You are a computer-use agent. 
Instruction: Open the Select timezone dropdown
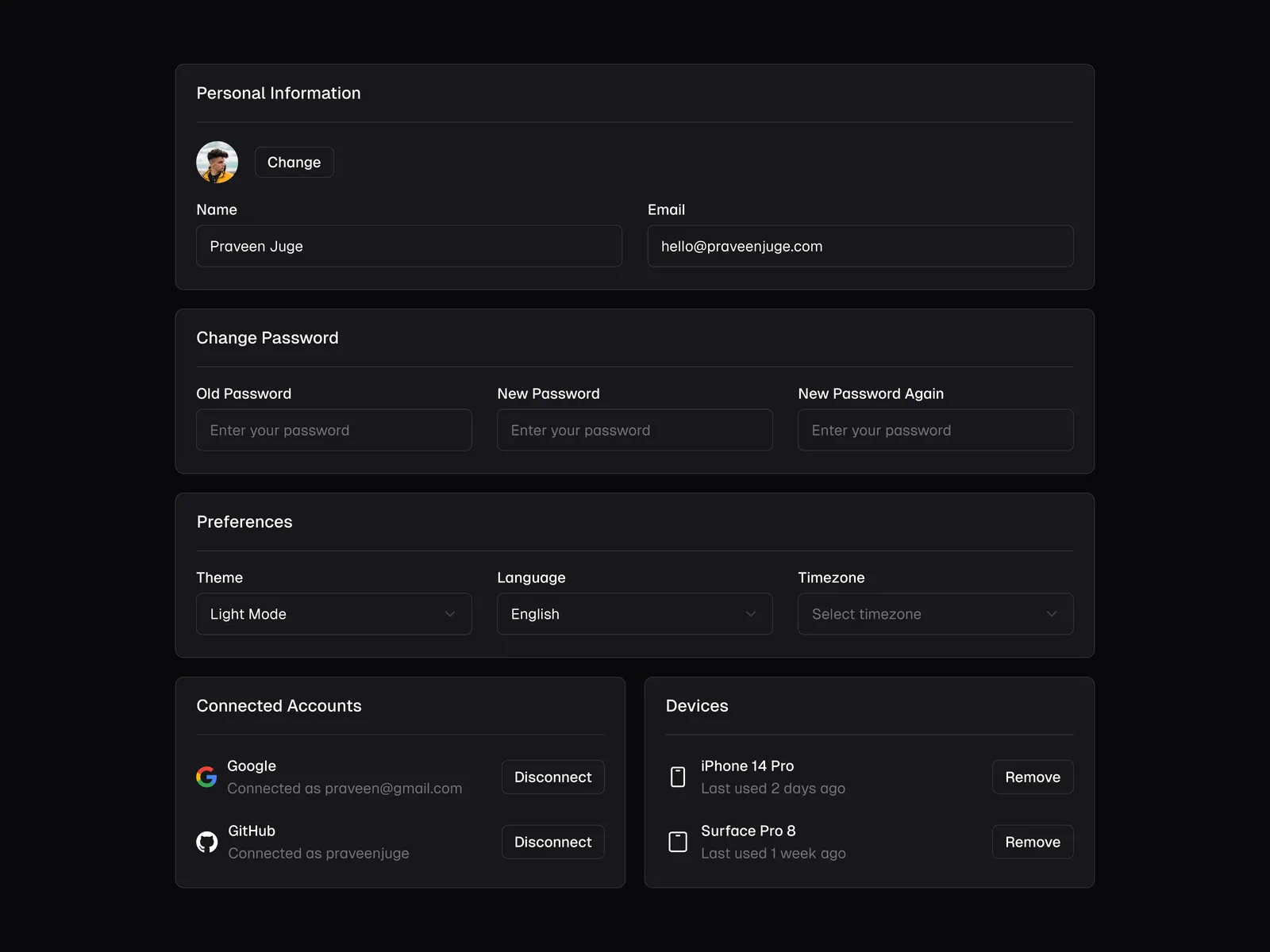point(935,614)
